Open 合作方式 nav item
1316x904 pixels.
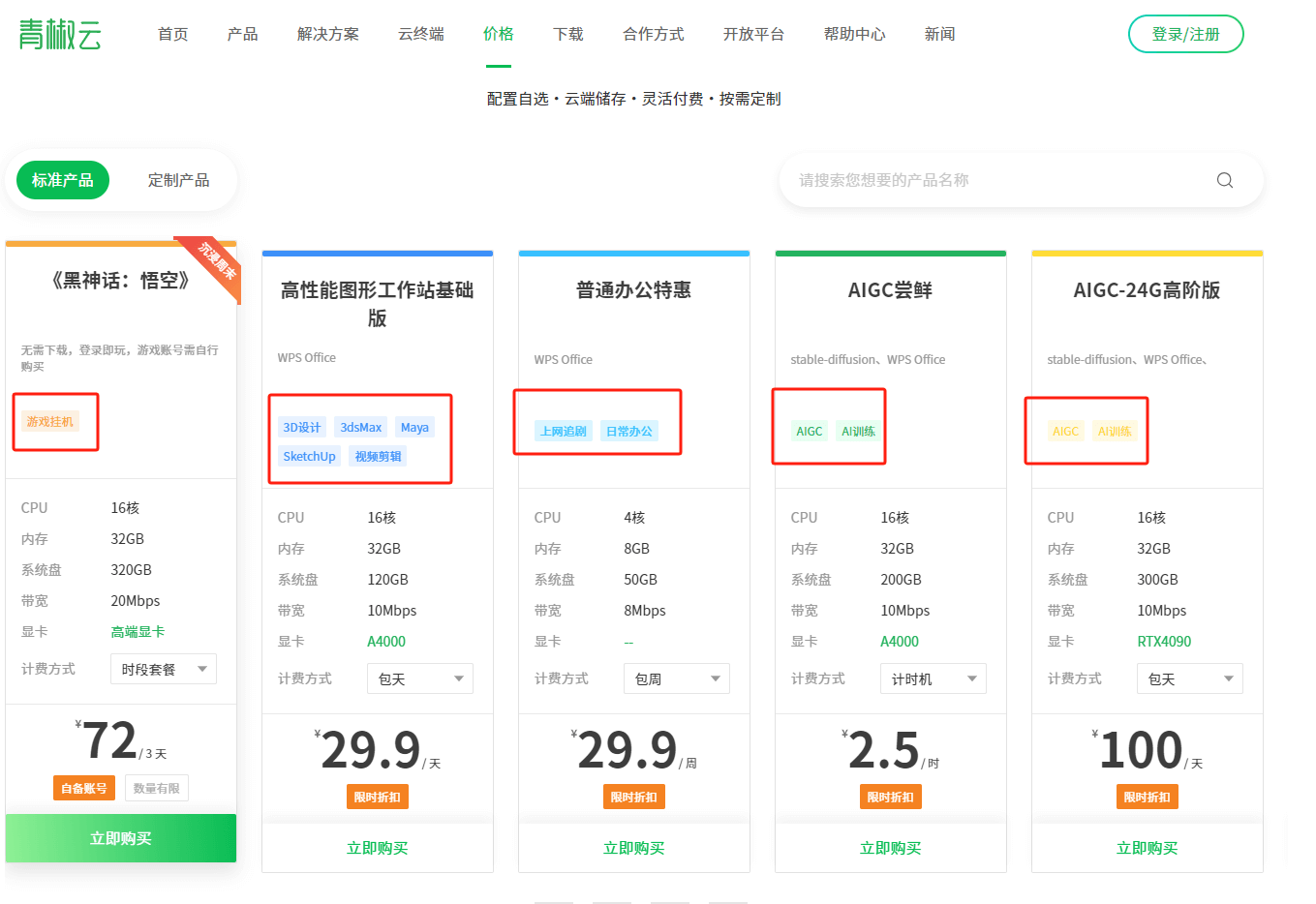pyautogui.click(x=654, y=34)
